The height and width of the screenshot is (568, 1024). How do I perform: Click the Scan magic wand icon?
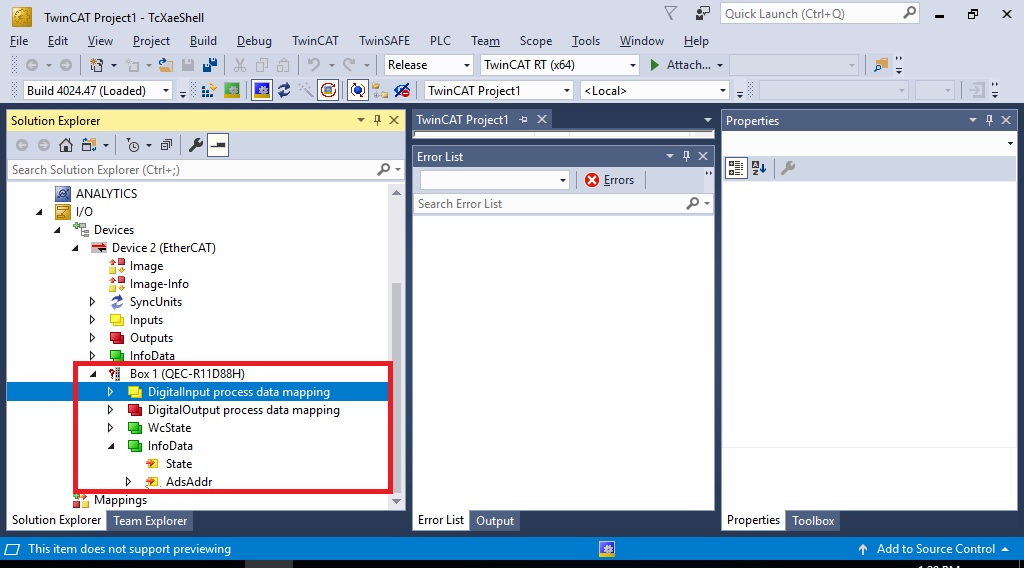(306, 90)
